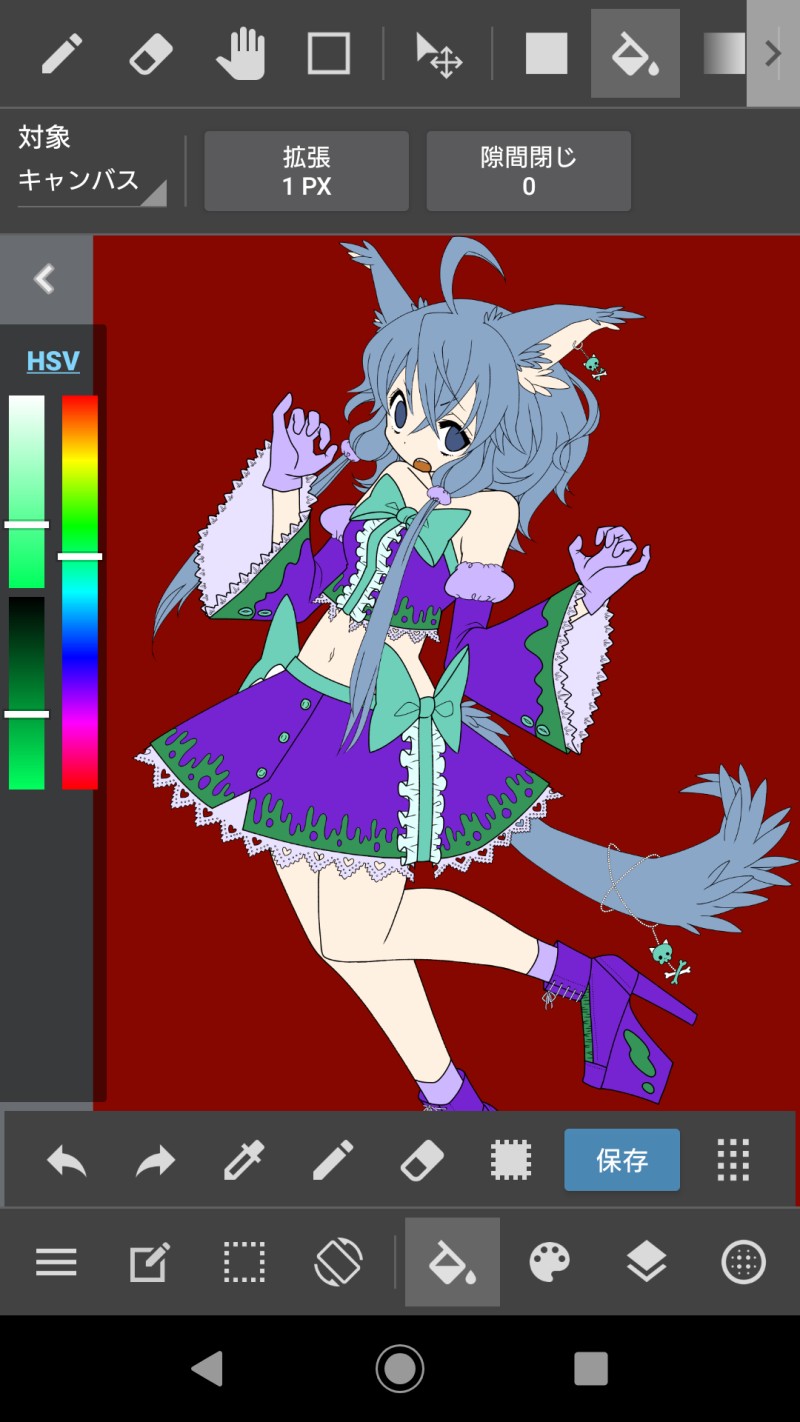This screenshot has height=1422, width=800.
Task: Open the dashed selection menu
Action: pos(244,1262)
